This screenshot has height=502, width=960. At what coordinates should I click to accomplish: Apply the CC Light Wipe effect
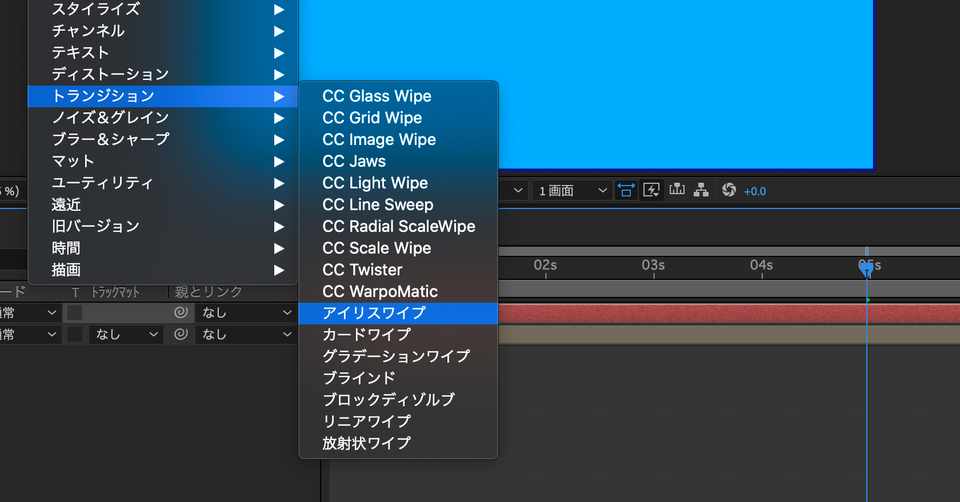tap(399, 183)
